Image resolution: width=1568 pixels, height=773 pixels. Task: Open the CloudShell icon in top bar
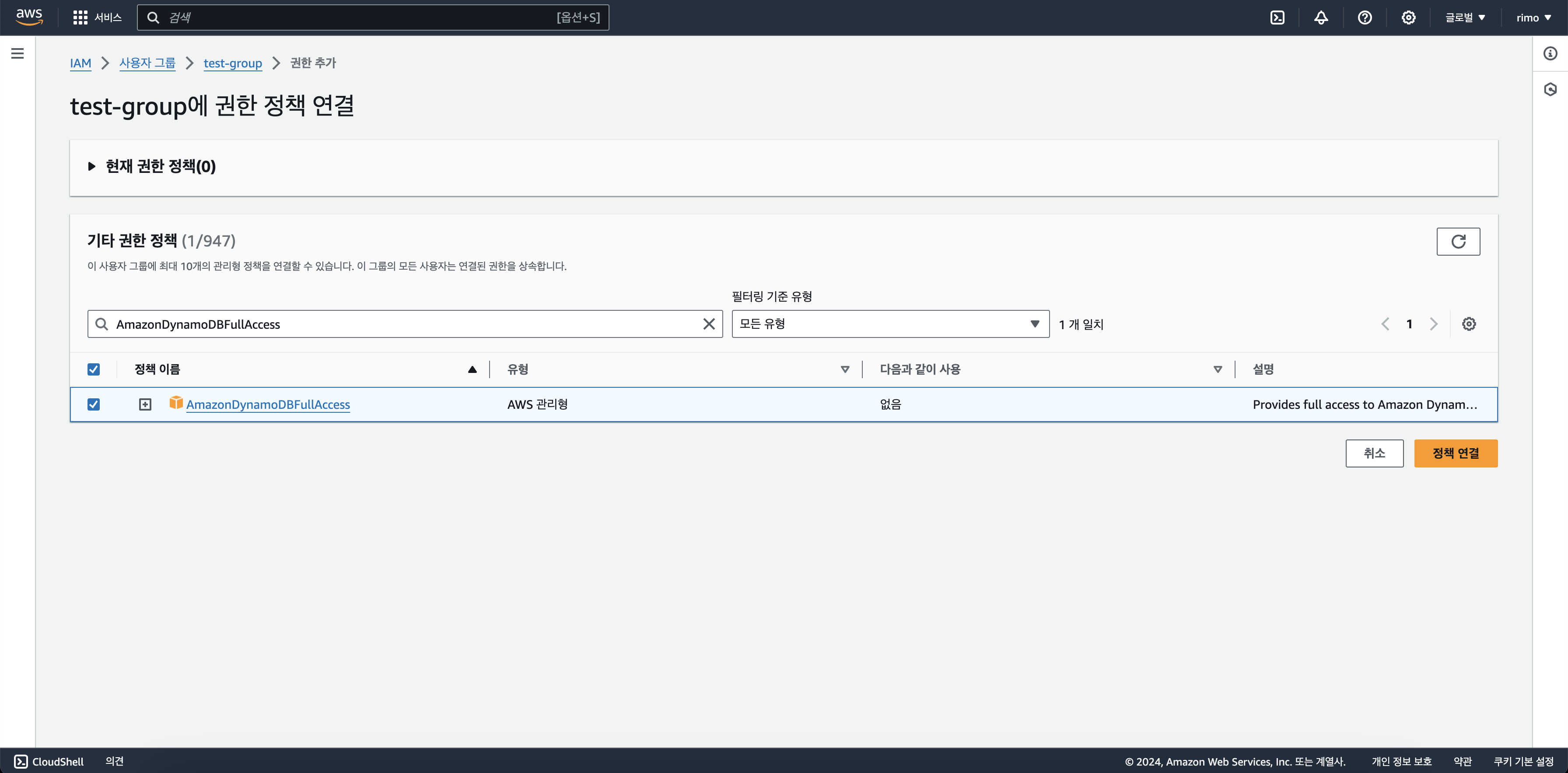click(1277, 18)
